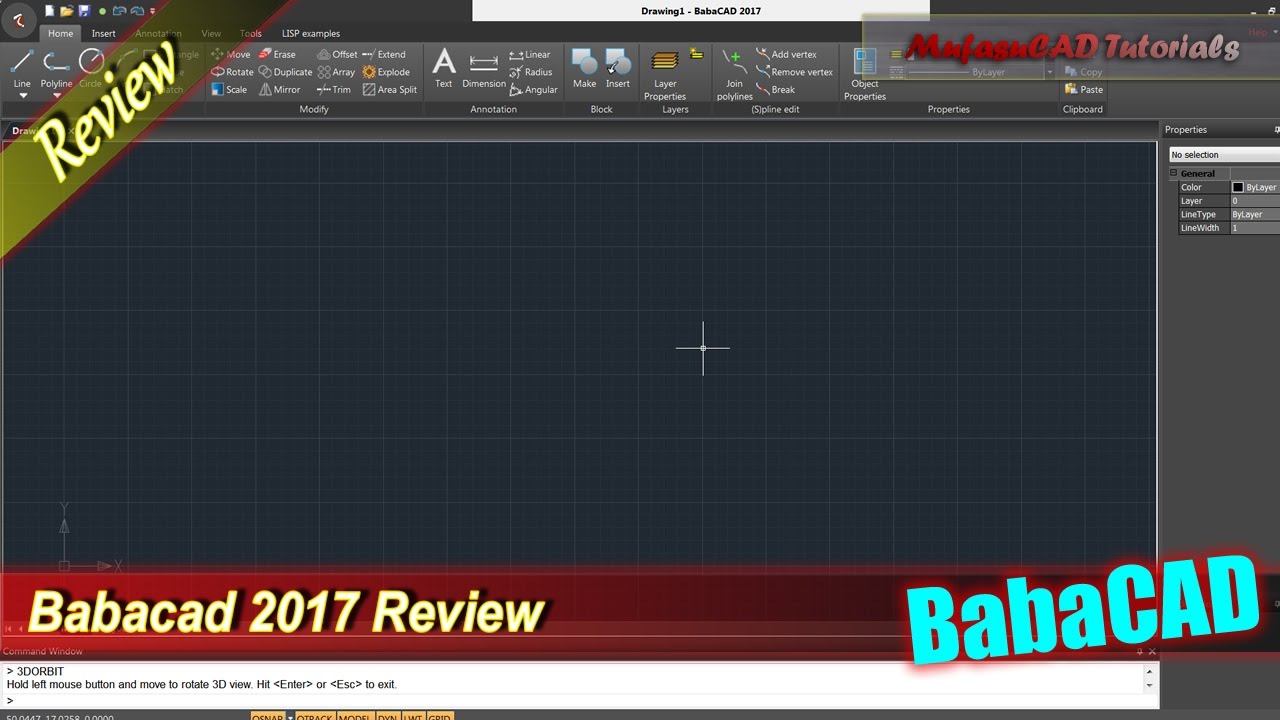Open Layer Properties
1280x720 pixels.
665,74
